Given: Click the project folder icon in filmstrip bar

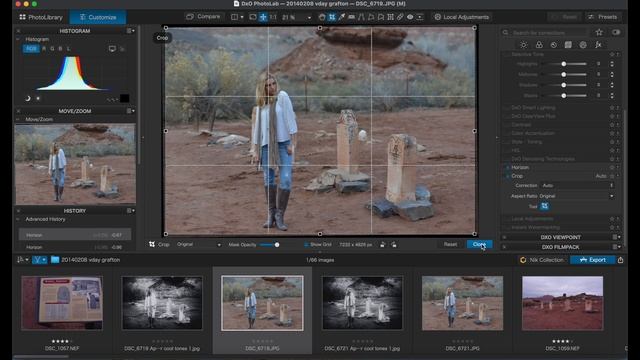Looking at the screenshot, I should coord(55,260).
